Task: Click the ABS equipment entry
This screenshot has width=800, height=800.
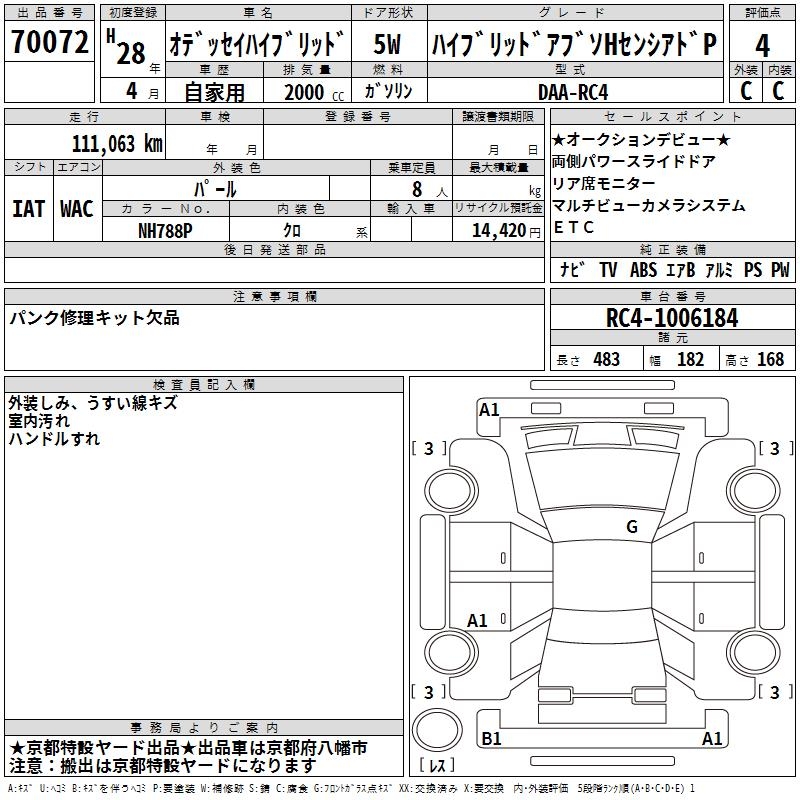Action: pyautogui.click(x=643, y=269)
